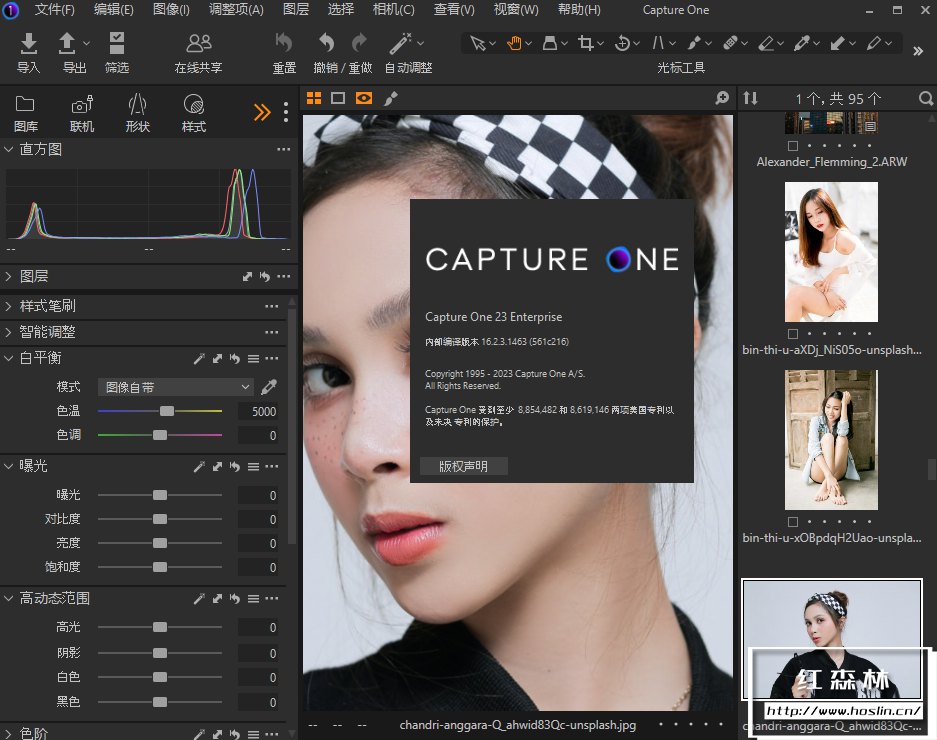Tick checkbox under Alexander_Flemming_2.ARW thumbnail
937x740 pixels.
coord(792,145)
